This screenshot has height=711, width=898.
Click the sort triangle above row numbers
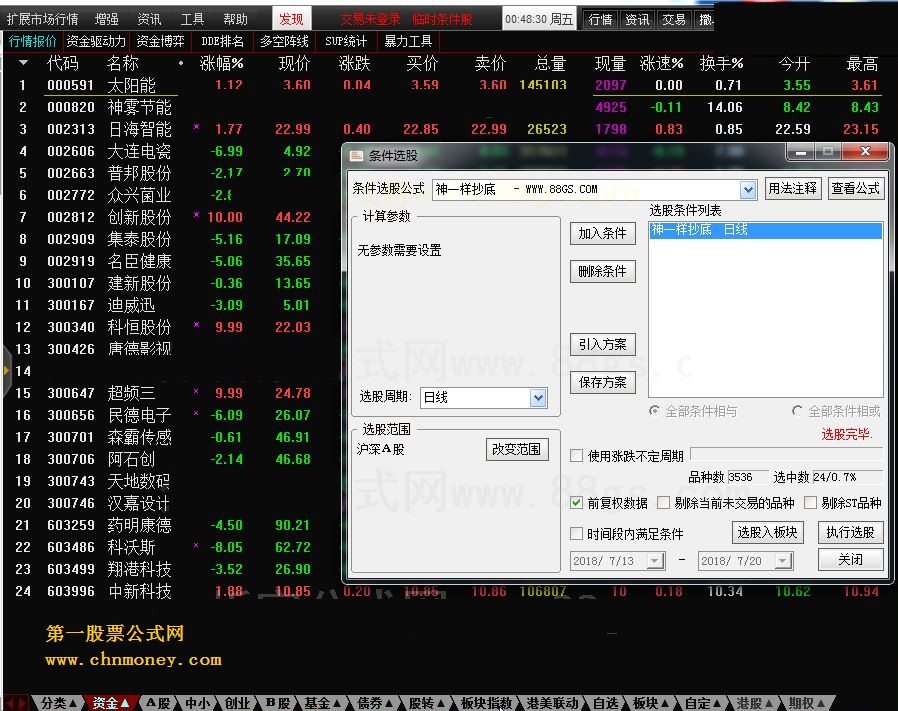tap(23, 62)
